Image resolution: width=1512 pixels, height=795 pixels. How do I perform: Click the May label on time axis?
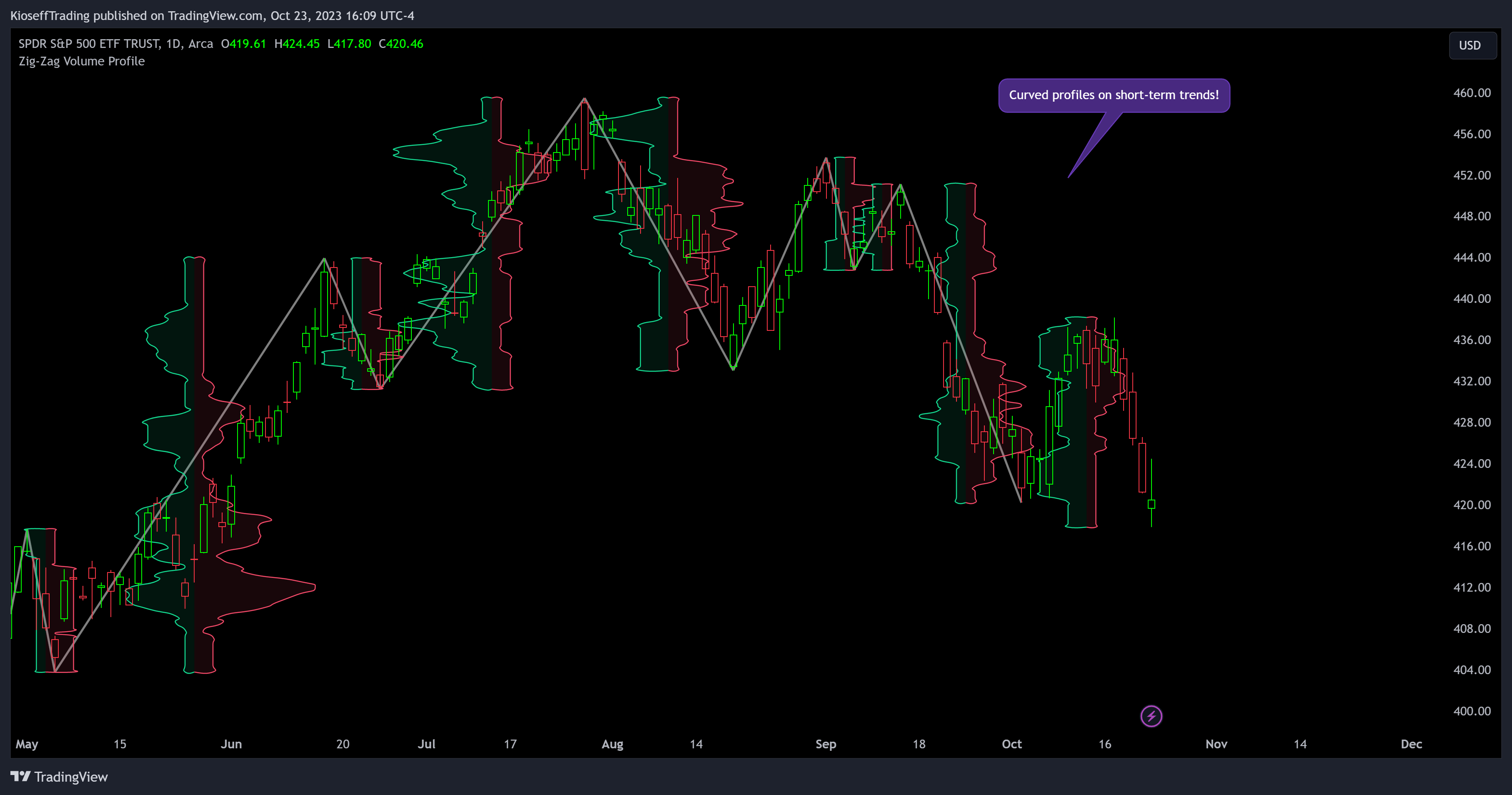[26, 744]
